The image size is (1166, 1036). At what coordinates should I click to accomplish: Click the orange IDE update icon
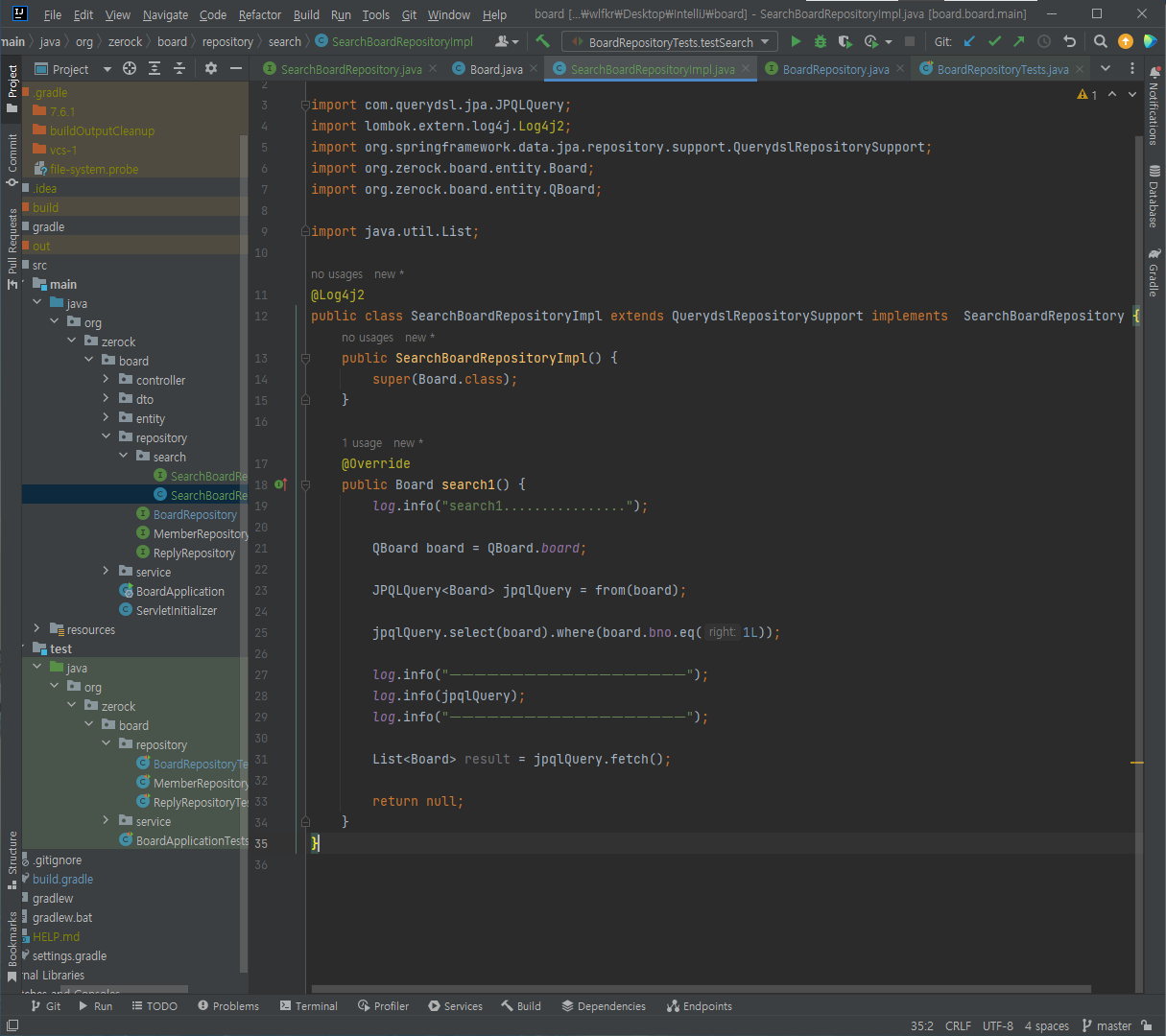[1126, 41]
